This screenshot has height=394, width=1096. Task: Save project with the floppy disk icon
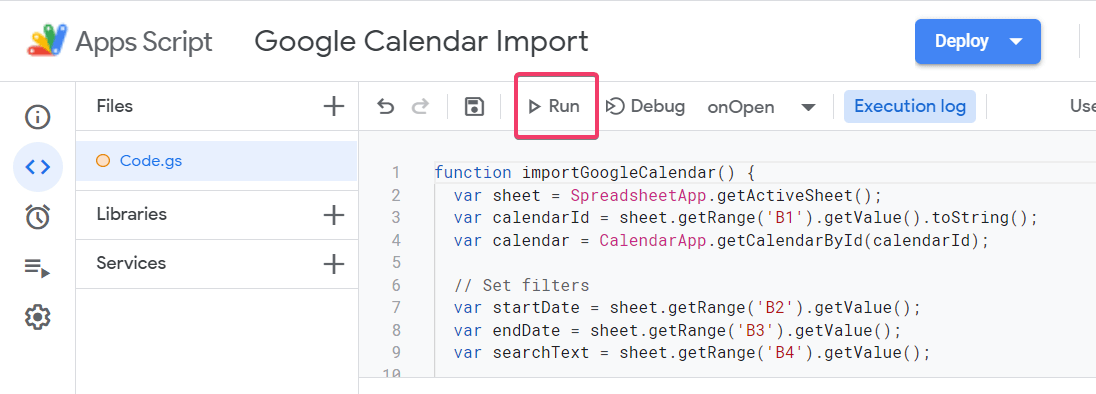coord(475,106)
